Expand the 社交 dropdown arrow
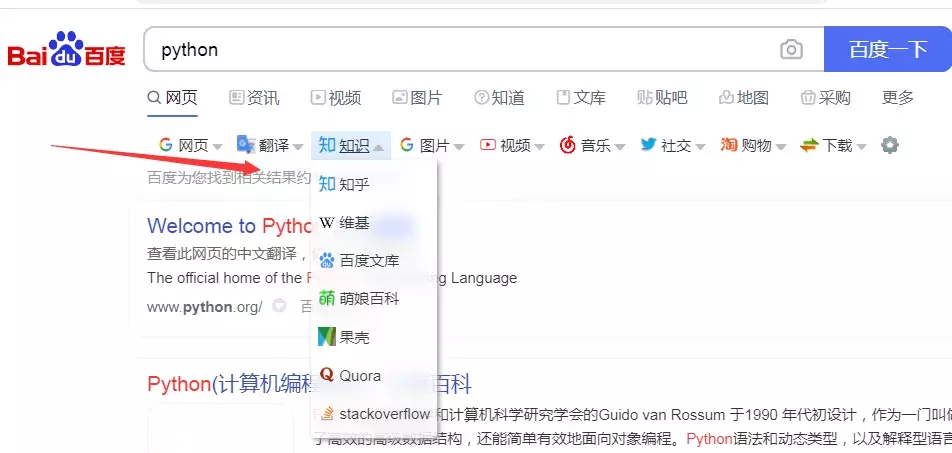 click(701, 146)
